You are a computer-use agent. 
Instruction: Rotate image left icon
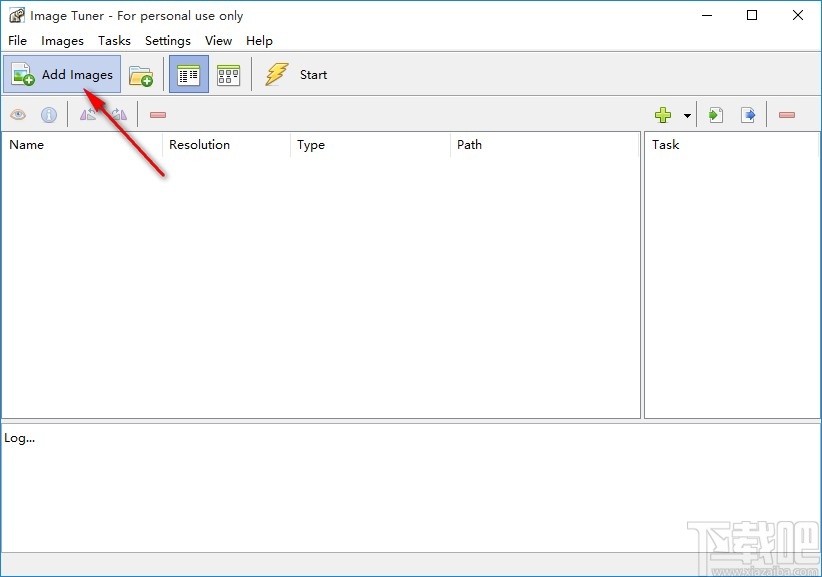pyautogui.click(x=88, y=114)
